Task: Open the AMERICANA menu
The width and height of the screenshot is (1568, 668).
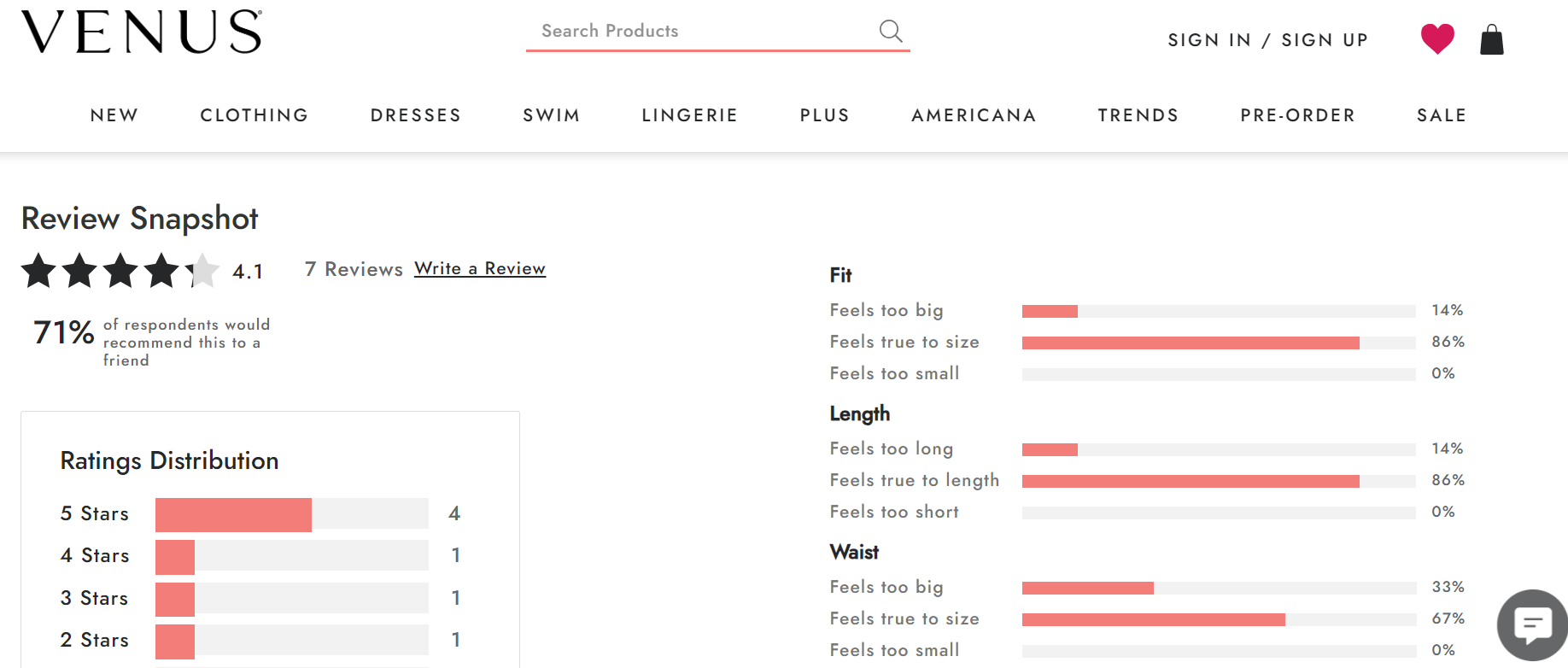Action: pos(974,115)
